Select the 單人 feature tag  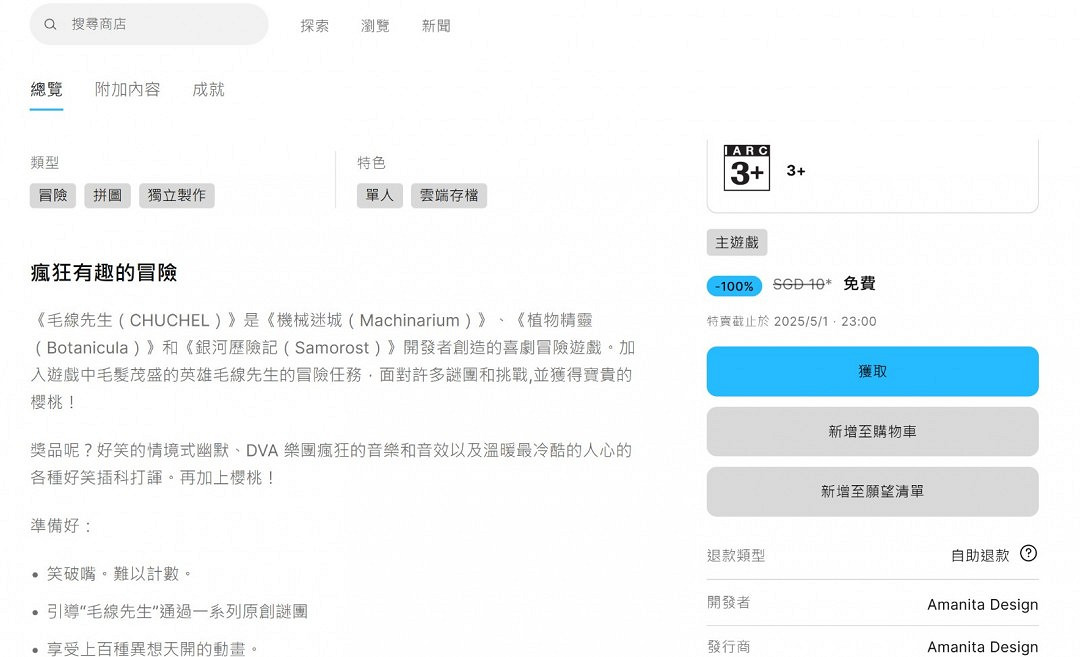(379, 195)
